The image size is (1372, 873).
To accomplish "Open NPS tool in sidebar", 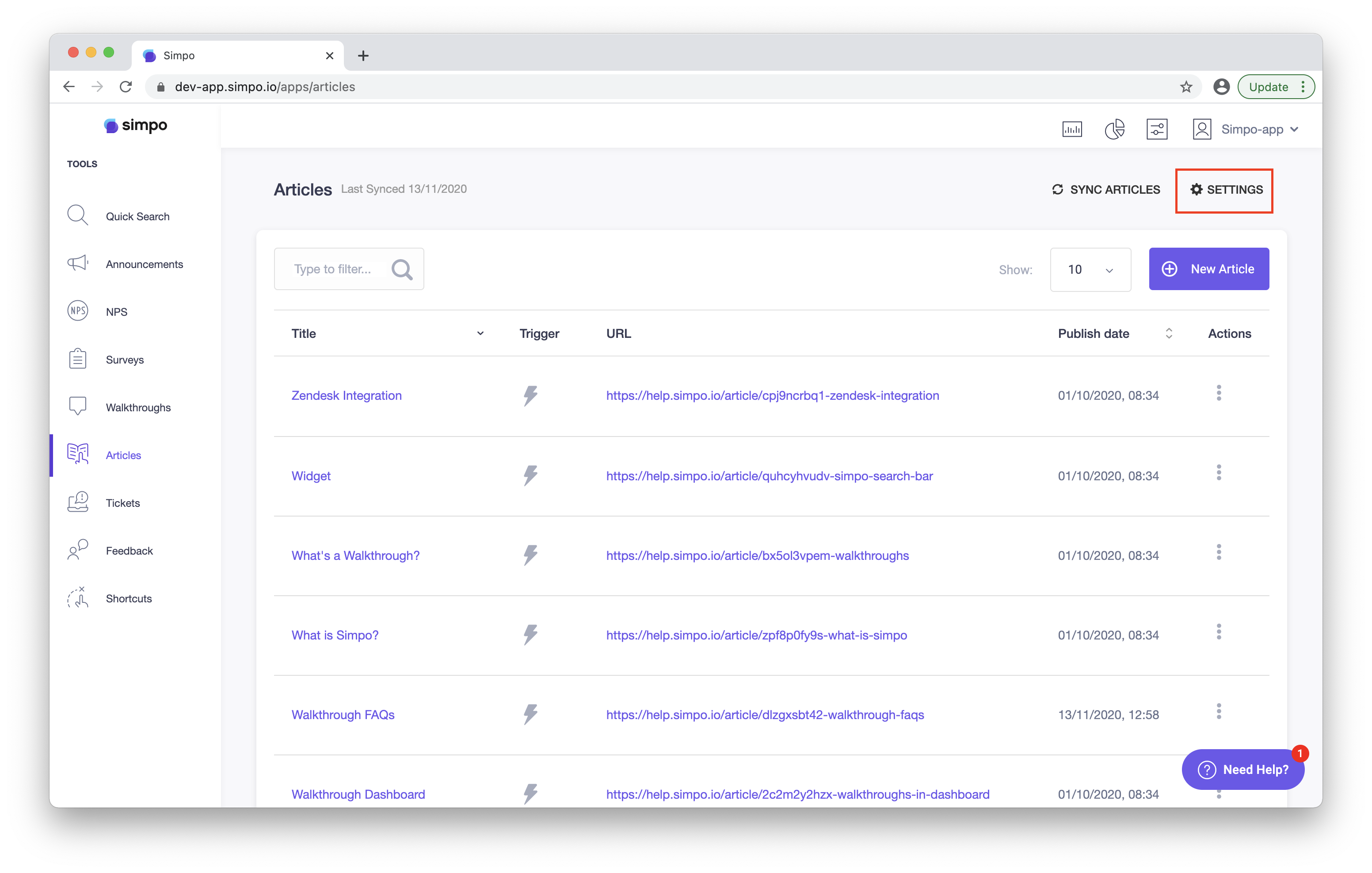I will point(116,312).
